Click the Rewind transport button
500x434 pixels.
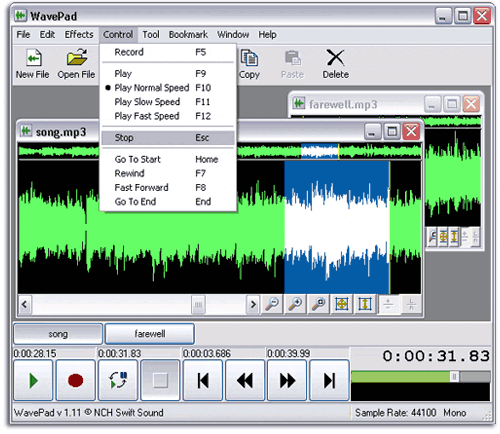tap(245, 380)
